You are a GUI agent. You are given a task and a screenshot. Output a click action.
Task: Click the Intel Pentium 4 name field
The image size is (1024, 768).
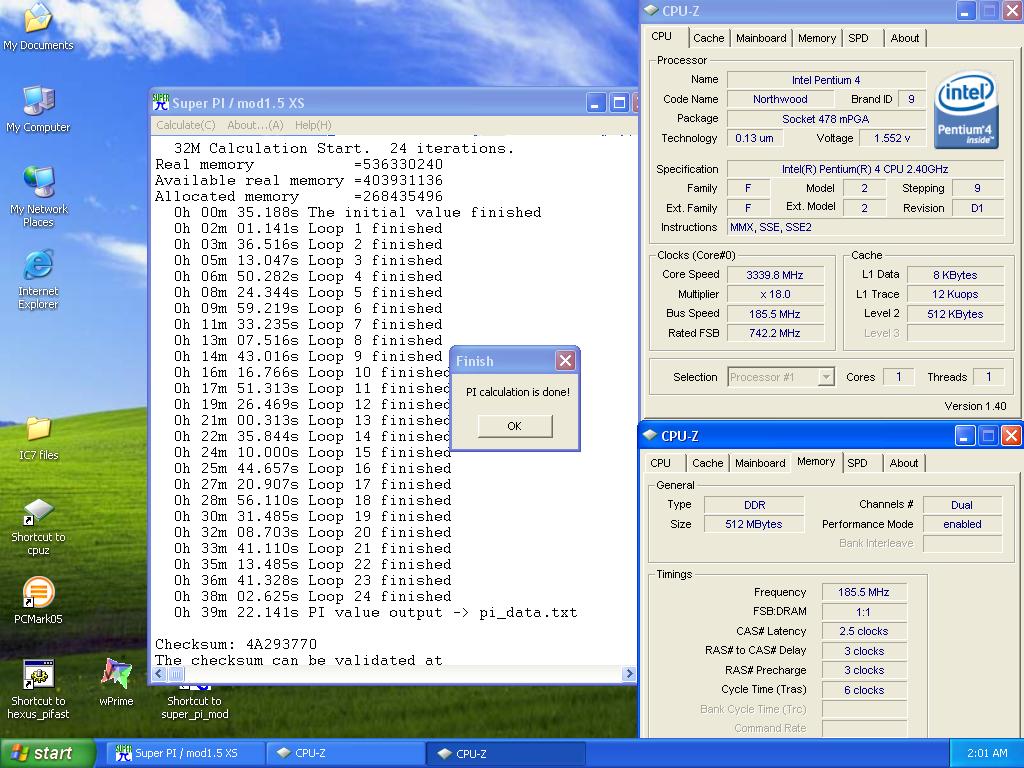click(826, 80)
